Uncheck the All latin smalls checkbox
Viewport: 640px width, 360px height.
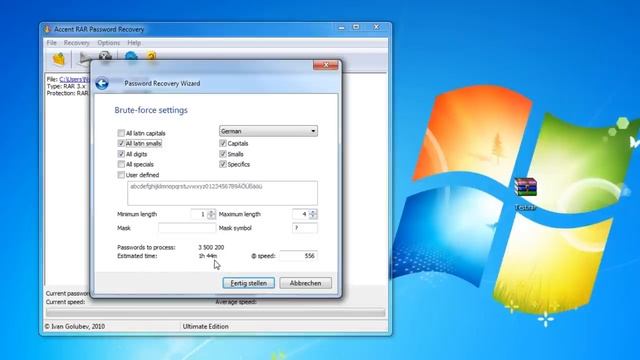pos(121,143)
